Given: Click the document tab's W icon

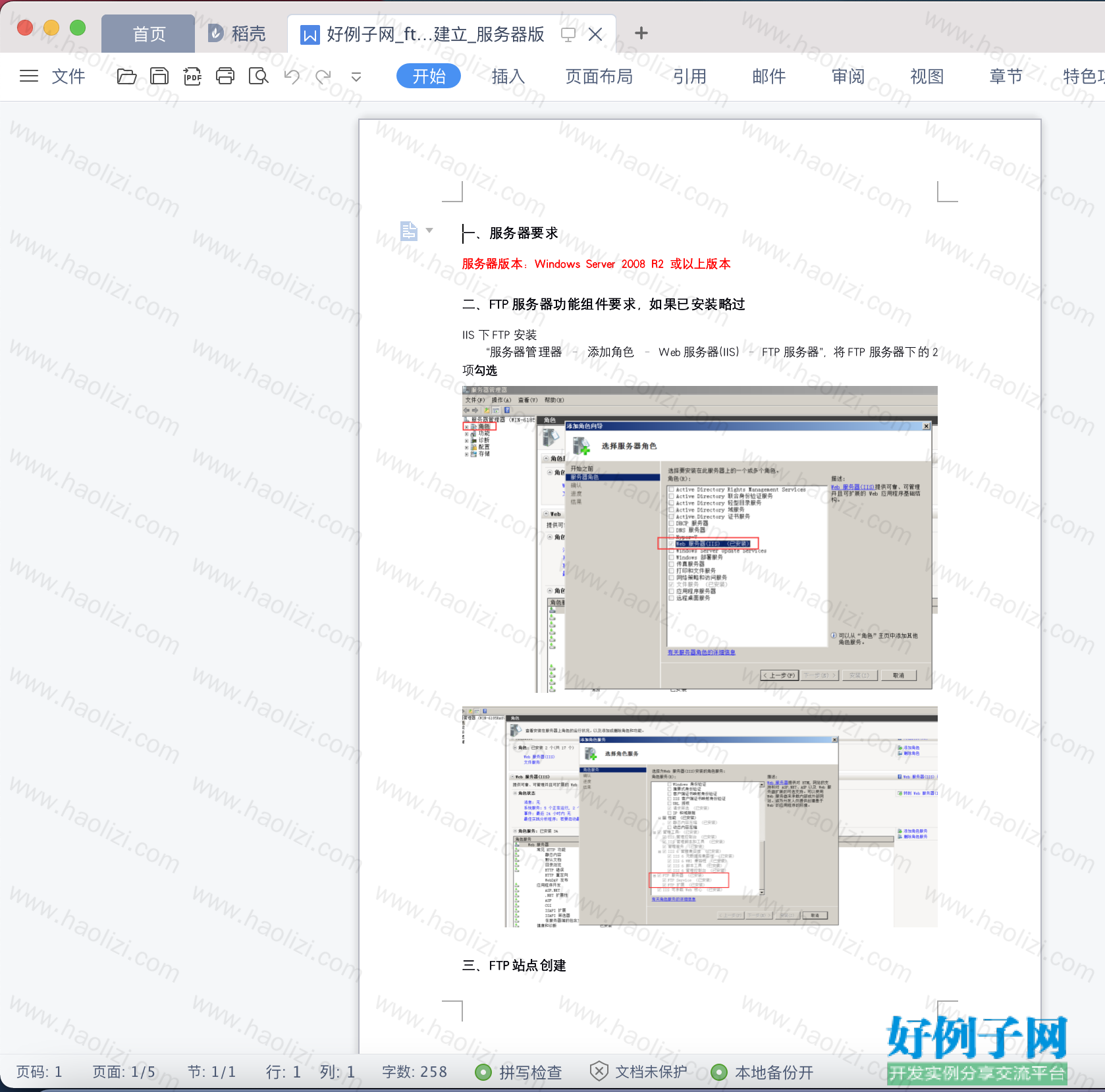Looking at the screenshot, I should 310,34.
